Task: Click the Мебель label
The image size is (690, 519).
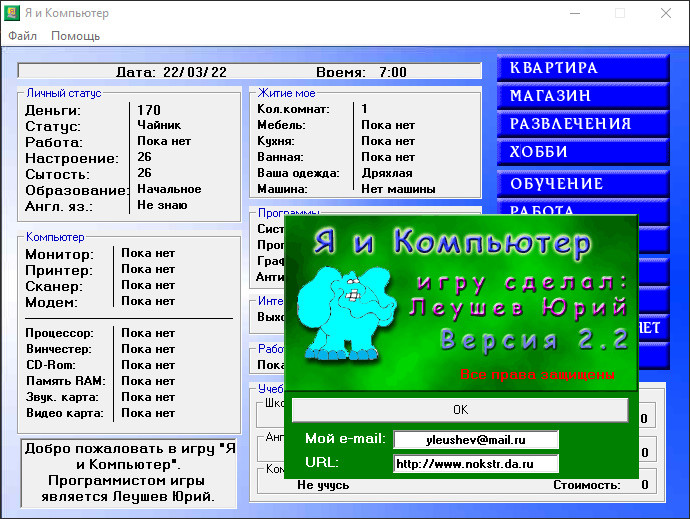Action: [x=281, y=125]
